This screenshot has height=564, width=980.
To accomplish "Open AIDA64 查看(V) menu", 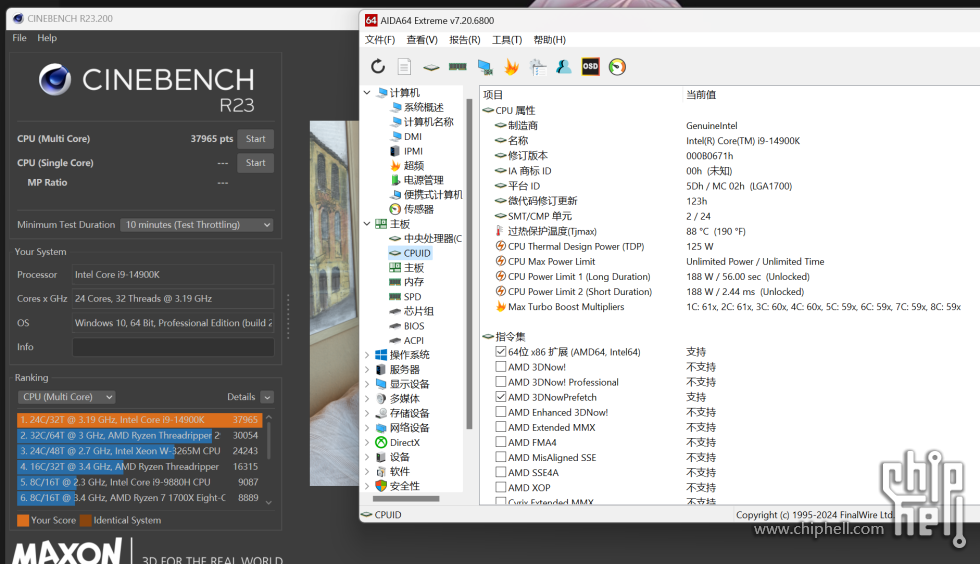I will point(422,40).
